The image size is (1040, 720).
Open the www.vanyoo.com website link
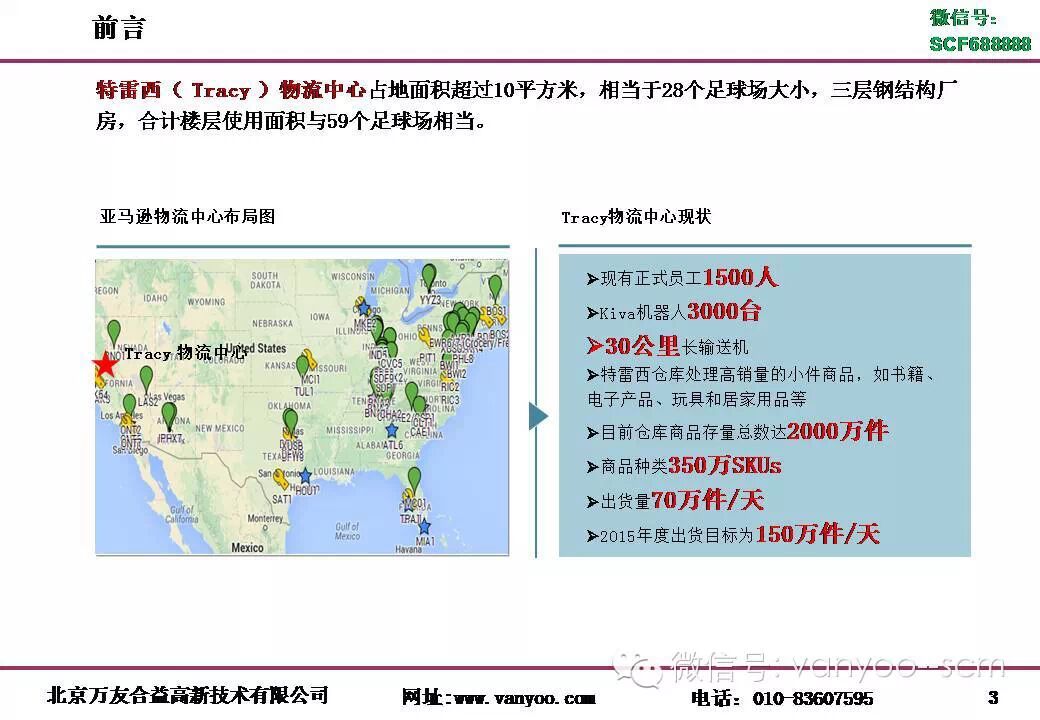click(x=524, y=698)
